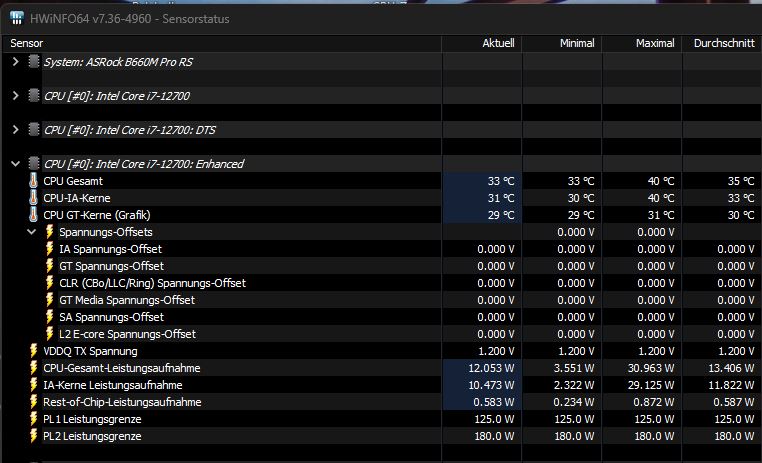Click chip icon beside CPU [#0]: Intel Core i7-12700
This screenshot has height=463, width=762.
34,96
